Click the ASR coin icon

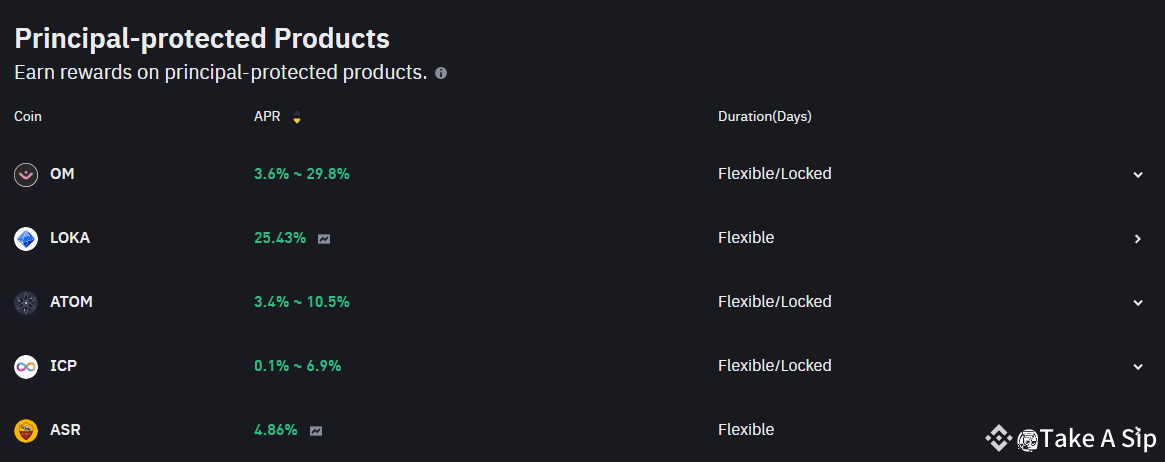click(26, 431)
